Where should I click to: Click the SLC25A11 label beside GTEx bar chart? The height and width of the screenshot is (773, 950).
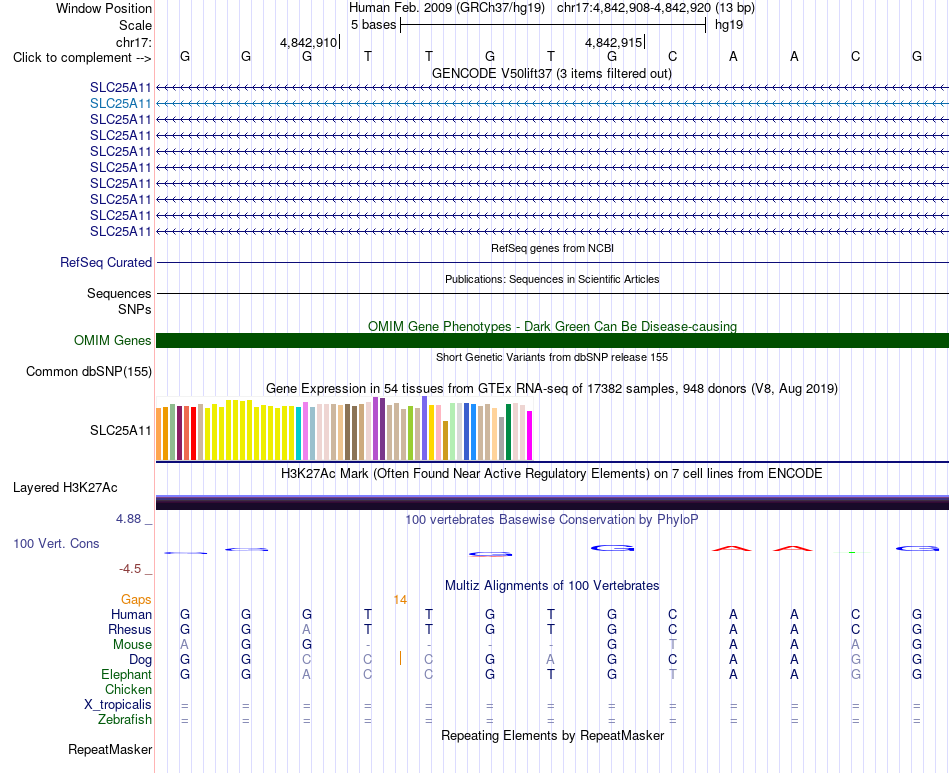pos(121,431)
